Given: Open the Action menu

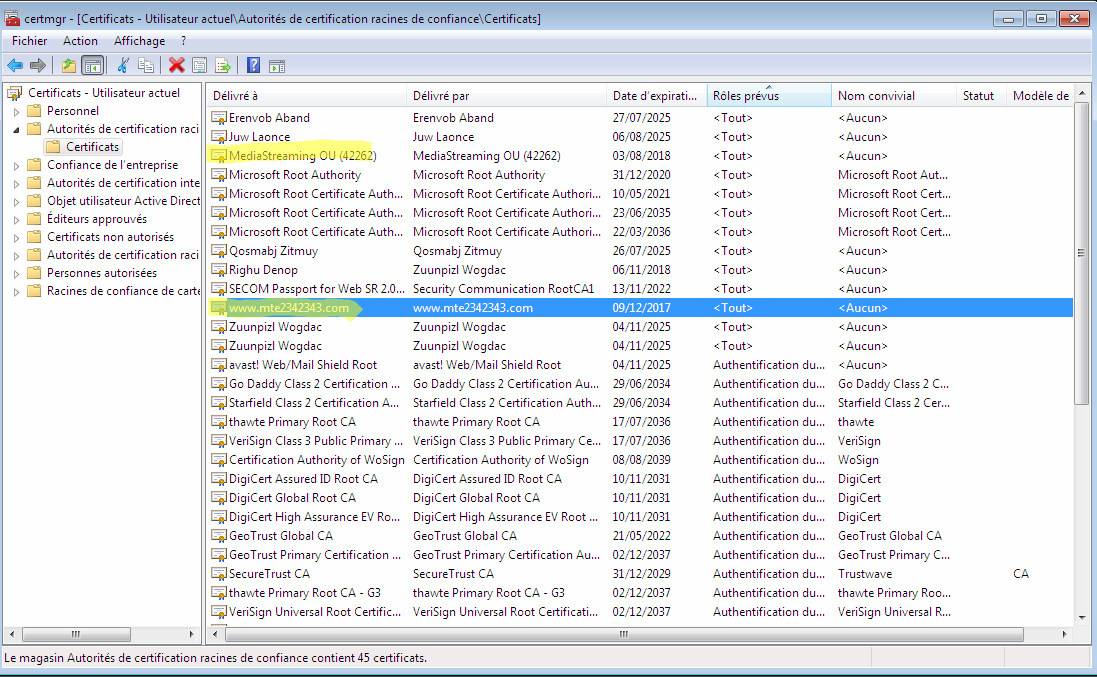Looking at the screenshot, I should pos(80,41).
